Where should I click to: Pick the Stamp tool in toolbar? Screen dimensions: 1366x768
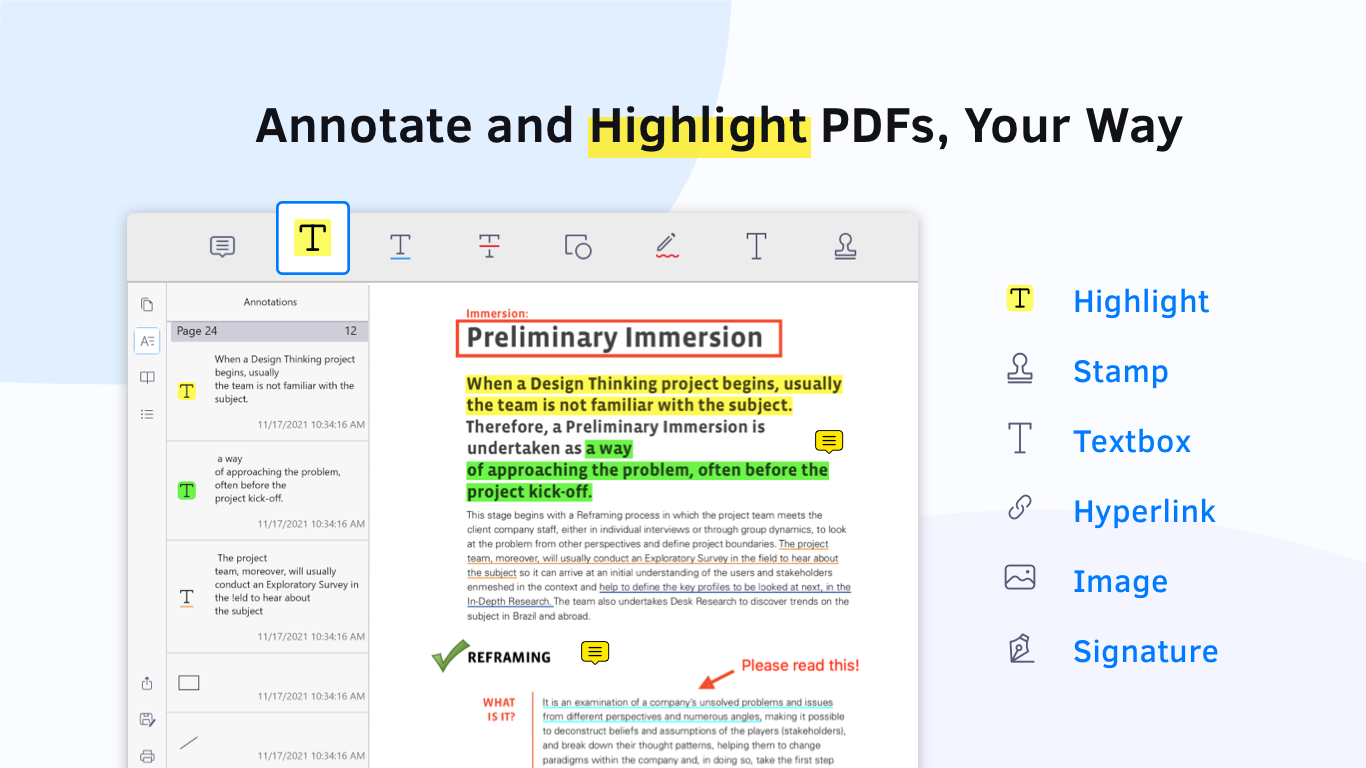tap(845, 246)
